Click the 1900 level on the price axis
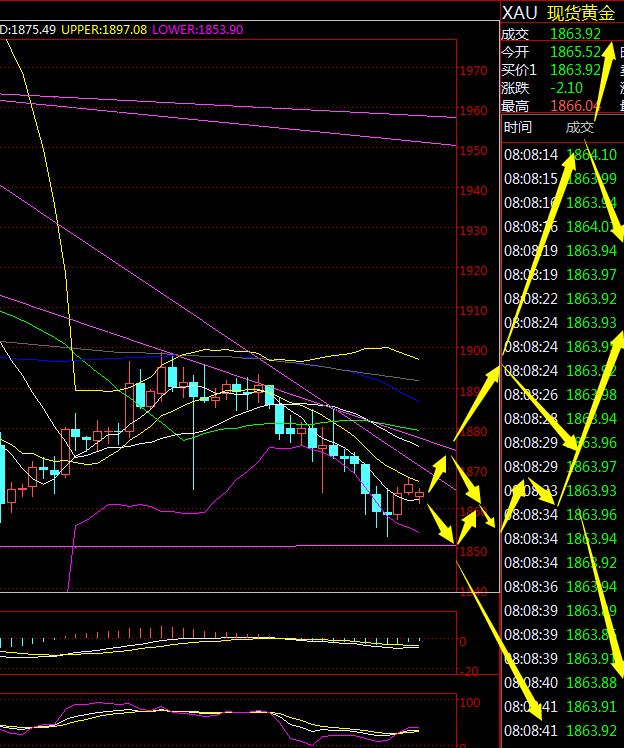The height and width of the screenshot is (748, 624). tap(473, 351)
